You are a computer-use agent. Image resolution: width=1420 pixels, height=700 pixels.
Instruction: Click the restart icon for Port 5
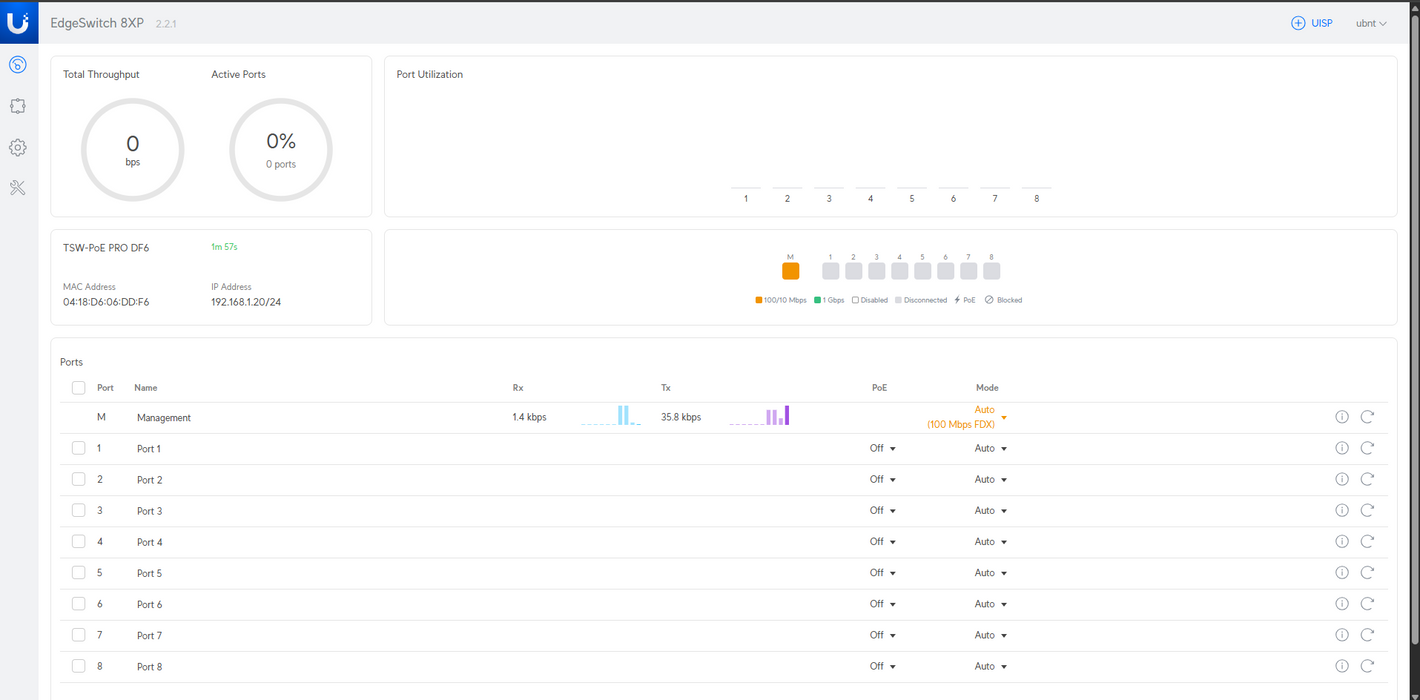coord(1367,573)
